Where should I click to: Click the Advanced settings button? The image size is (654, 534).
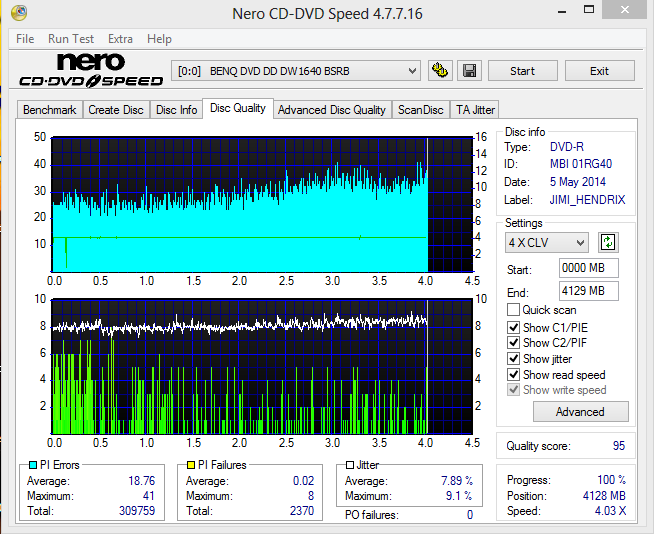pyautogui.click(x=580, y=412)
